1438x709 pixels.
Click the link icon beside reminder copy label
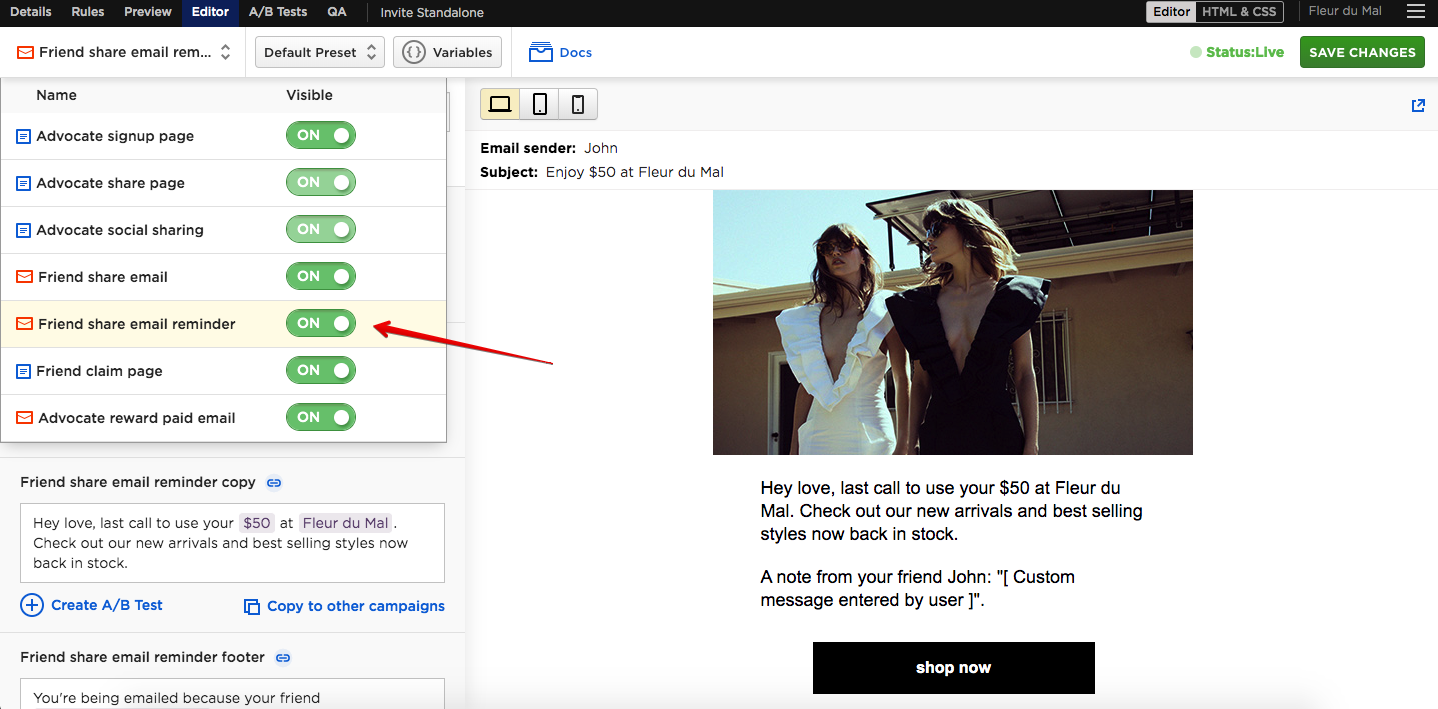click(274, 482)
